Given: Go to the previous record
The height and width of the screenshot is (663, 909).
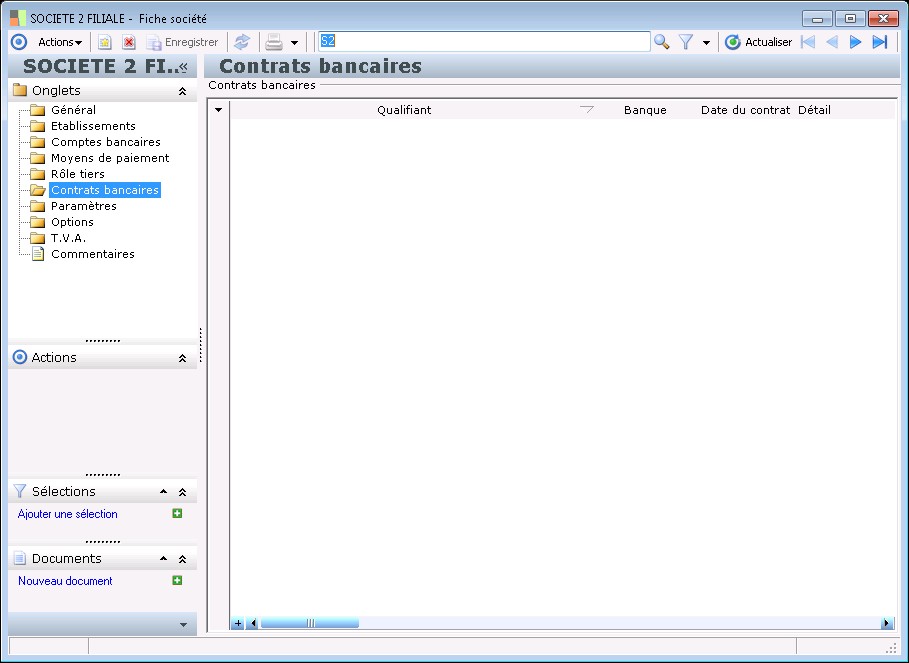Looking at the screenshot, I should point(832,42).
